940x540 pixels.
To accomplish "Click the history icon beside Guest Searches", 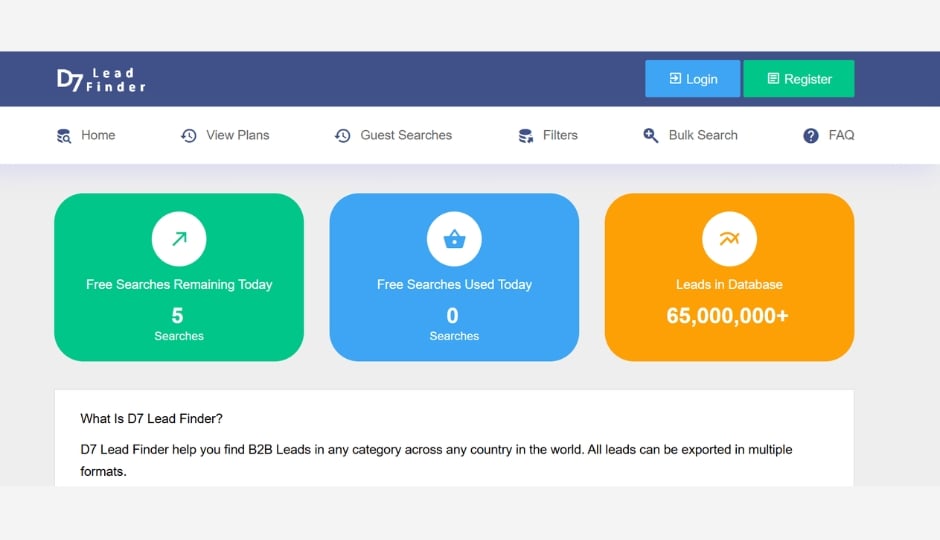I will coord(342,135).
